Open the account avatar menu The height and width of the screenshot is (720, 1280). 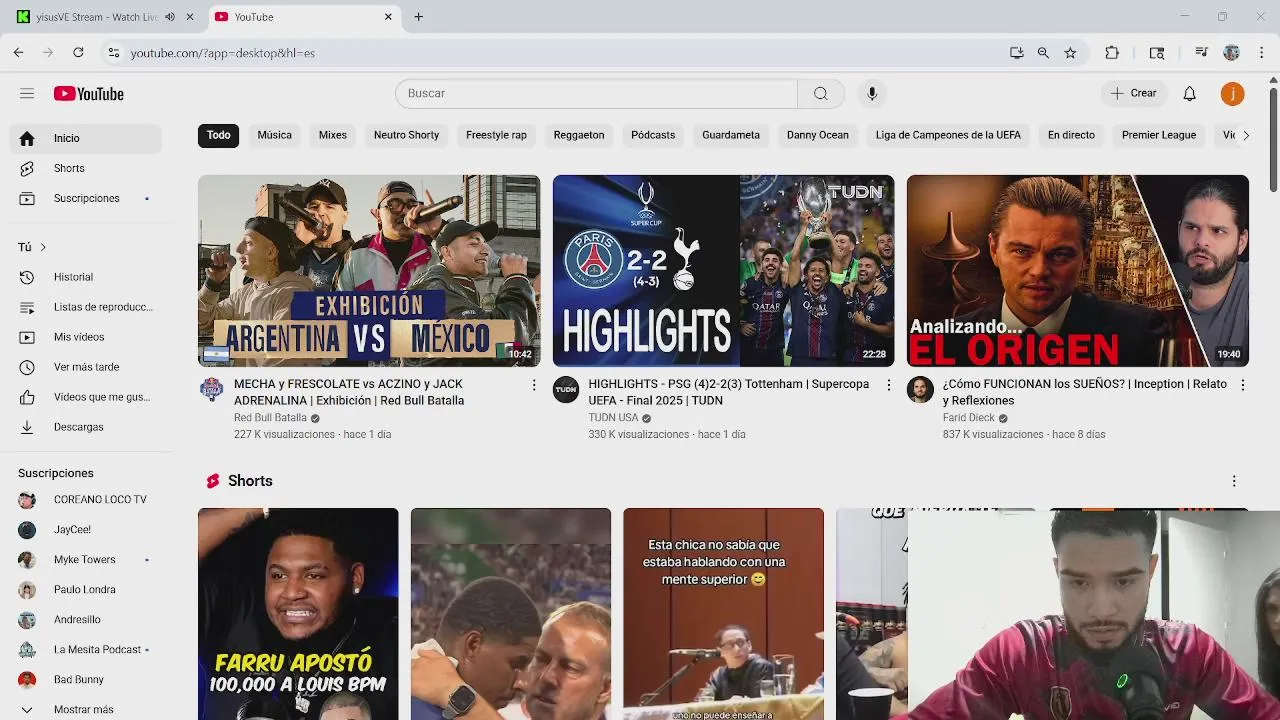(x=1232, y=93)
